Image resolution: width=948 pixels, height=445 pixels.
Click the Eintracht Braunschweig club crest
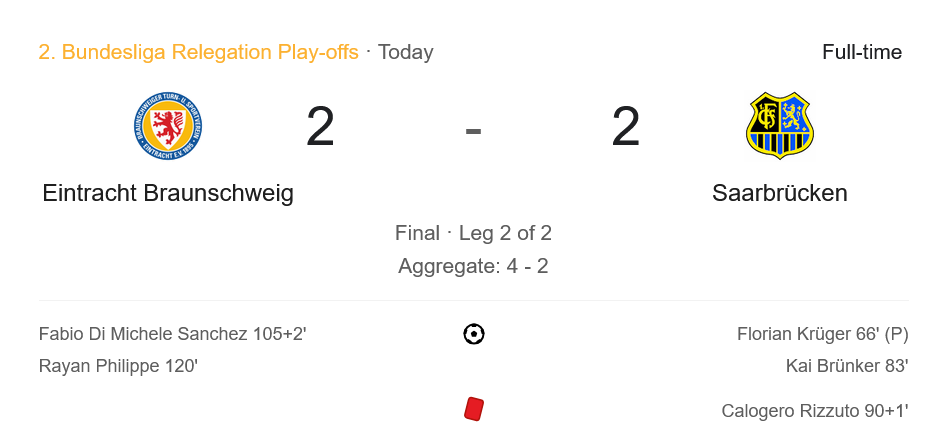pos(168,126)
